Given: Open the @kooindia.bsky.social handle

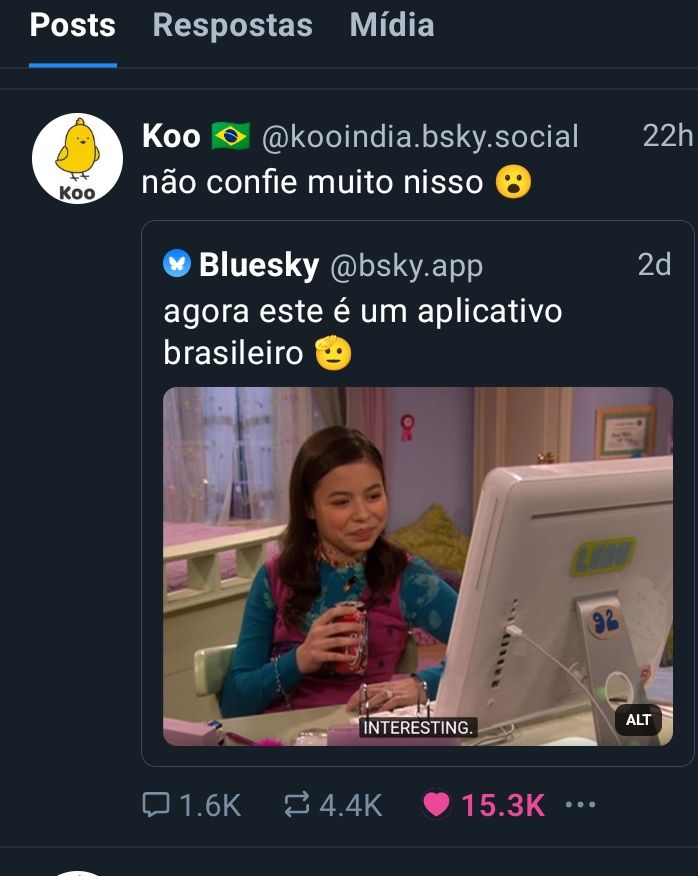Looking at the screenshot, I should click(x=420, y=136).
